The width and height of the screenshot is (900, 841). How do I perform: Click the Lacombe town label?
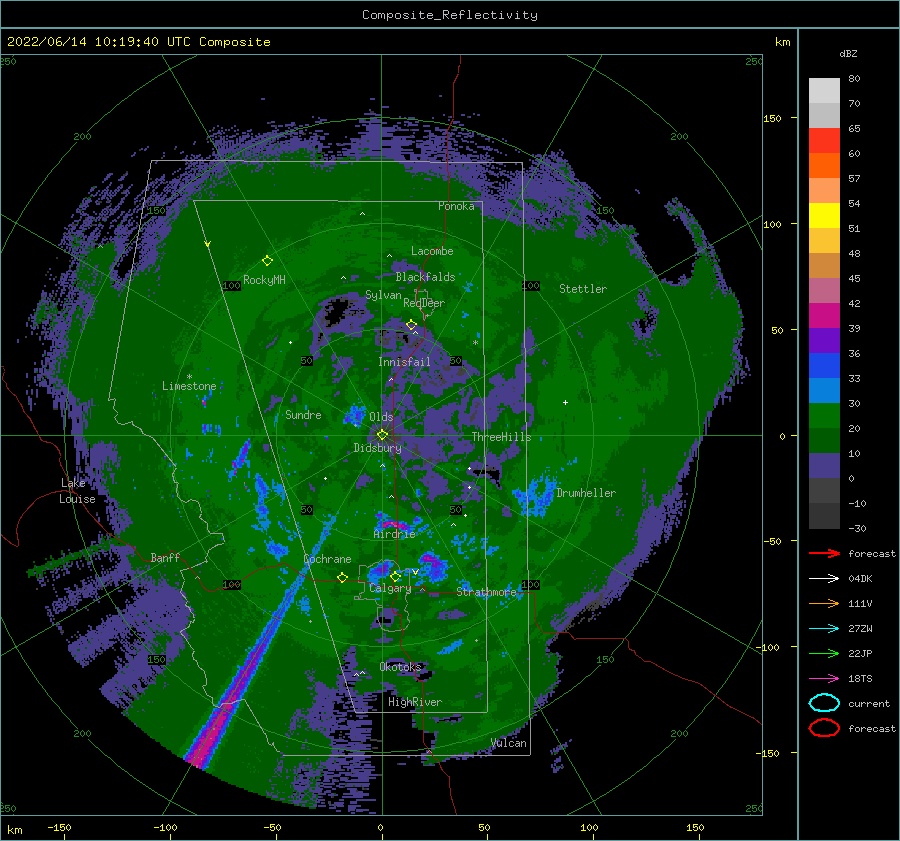tap(432, 251)
